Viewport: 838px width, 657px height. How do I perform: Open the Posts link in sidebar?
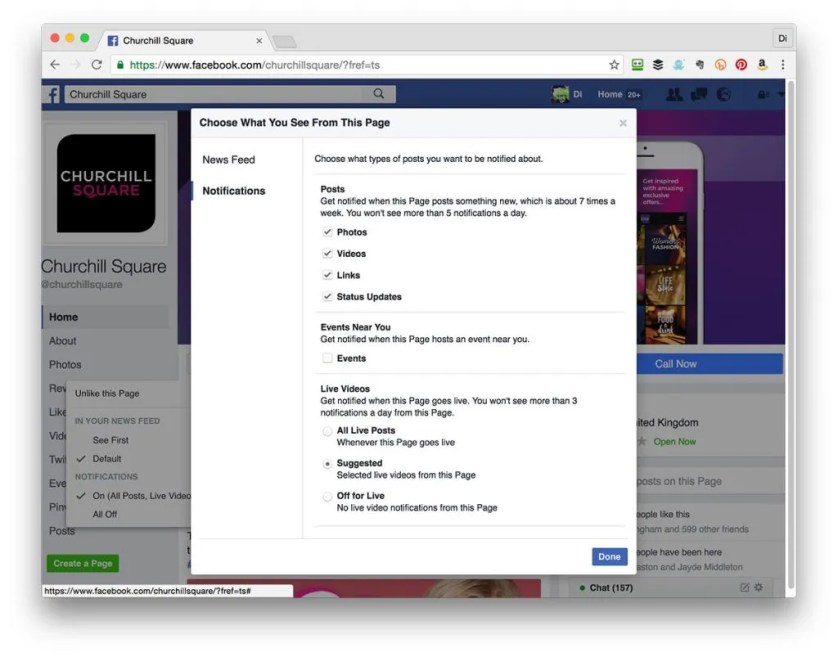click(62, 531)
